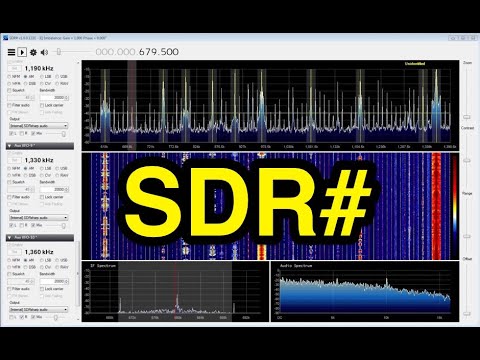Select AM mode in the 1,190 kHz panel

29,77
